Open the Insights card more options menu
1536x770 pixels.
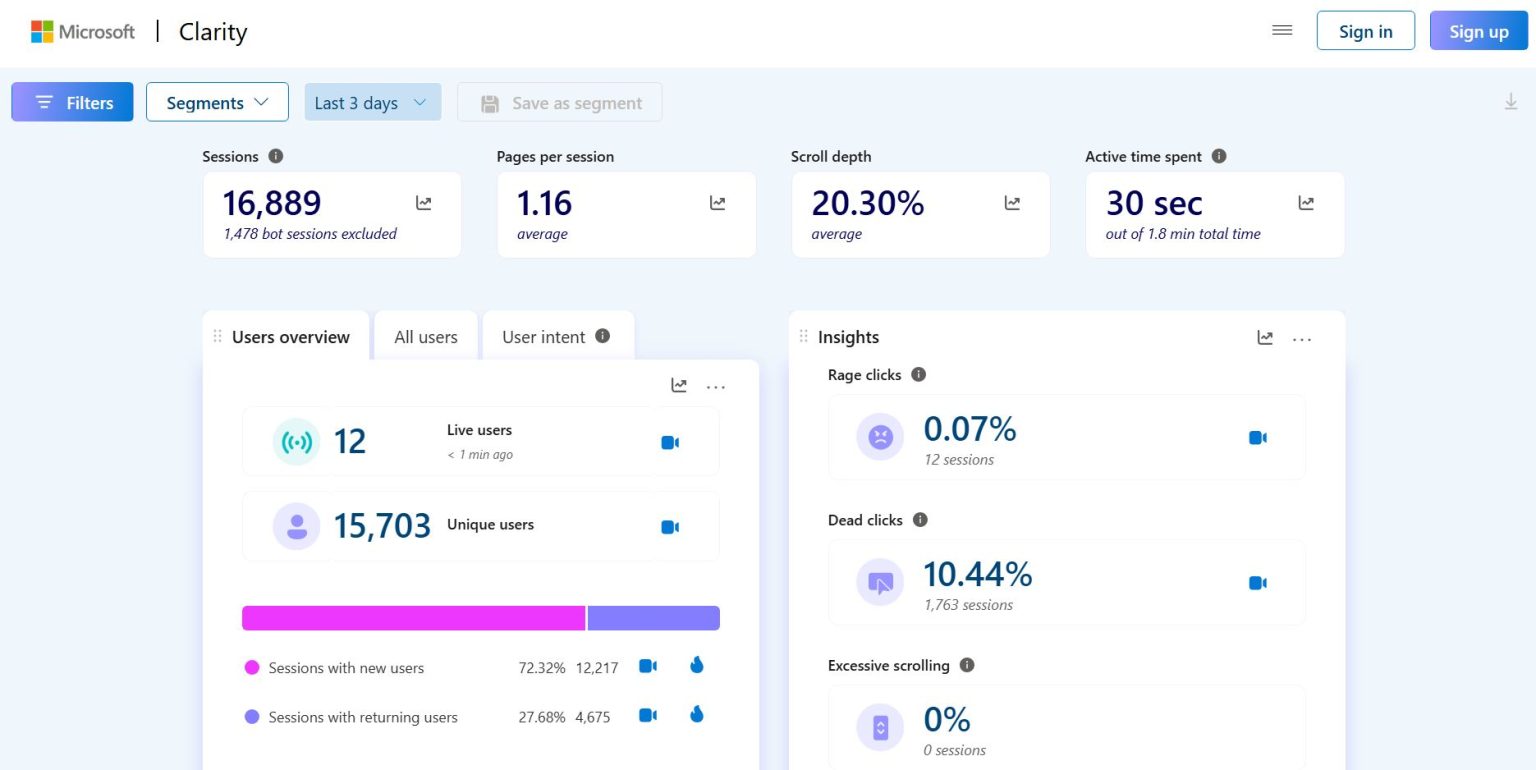pyautogui.click(x=1301, y=339)
